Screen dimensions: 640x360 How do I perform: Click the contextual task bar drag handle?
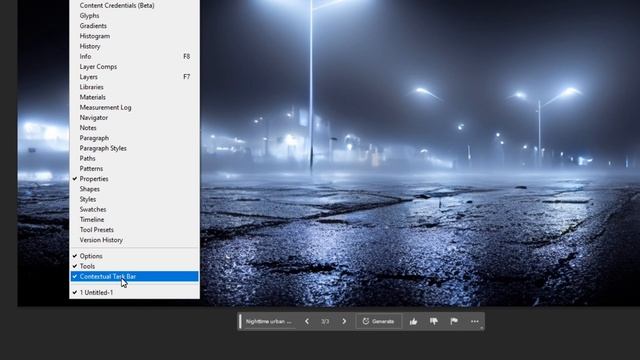click(x=240, y=322)
